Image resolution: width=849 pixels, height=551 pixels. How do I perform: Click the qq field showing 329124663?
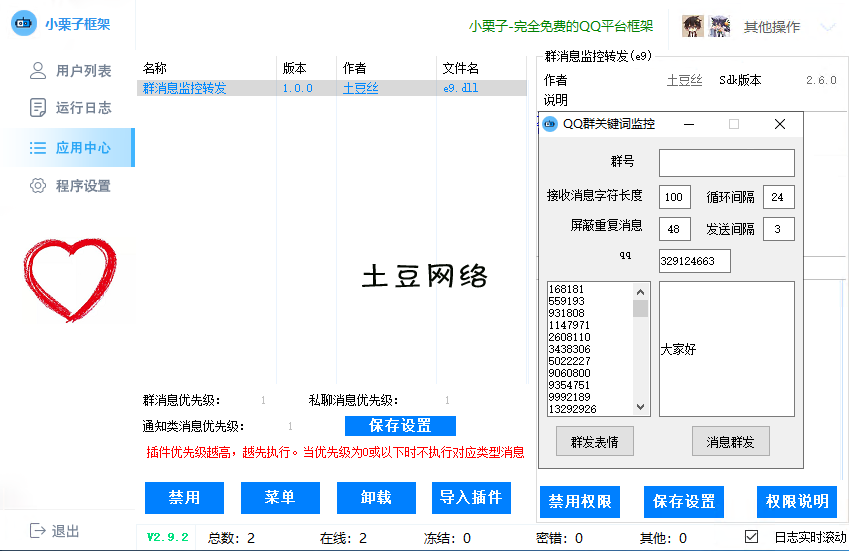tap(695, 261)
